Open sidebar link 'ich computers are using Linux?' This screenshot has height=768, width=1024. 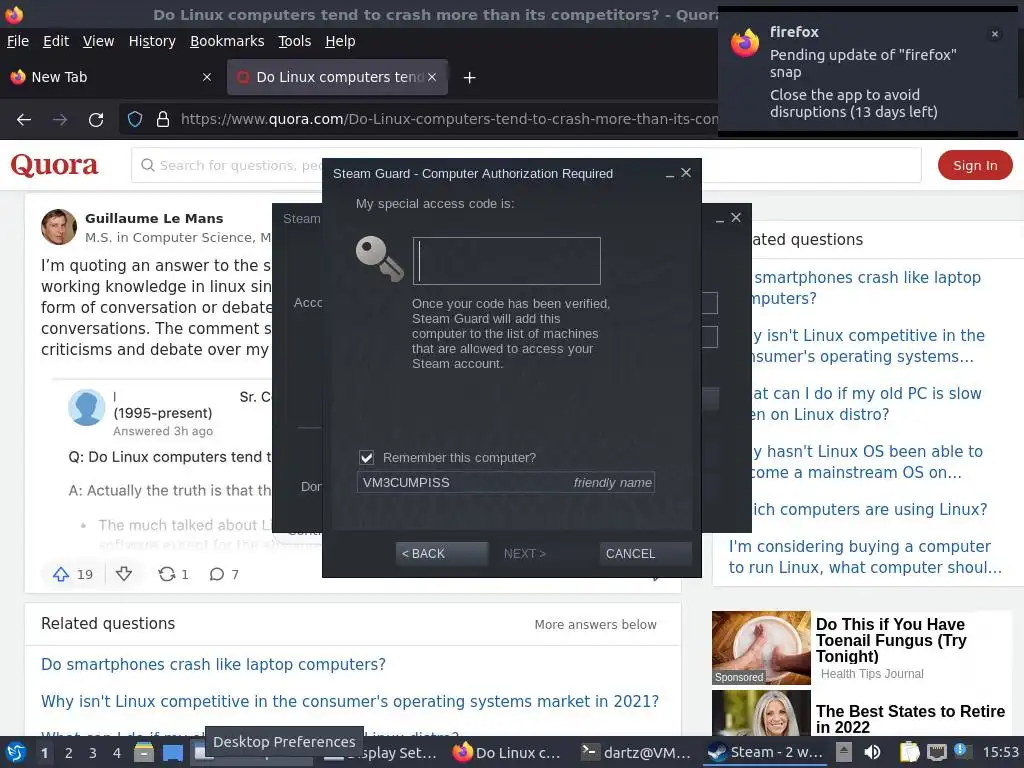(869, 509)
